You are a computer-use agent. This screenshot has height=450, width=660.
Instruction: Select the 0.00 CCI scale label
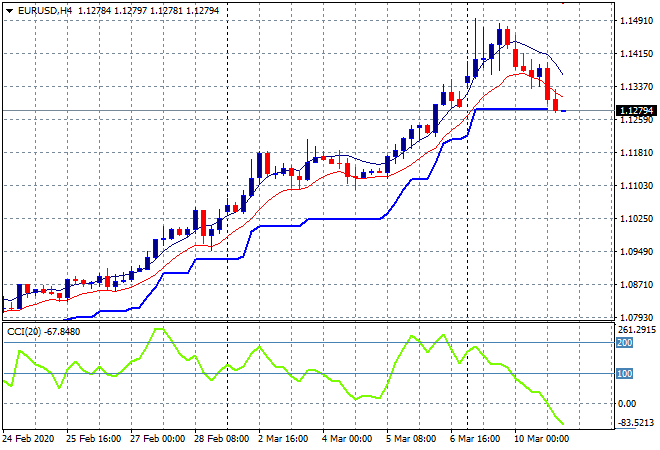pos(627,404)
